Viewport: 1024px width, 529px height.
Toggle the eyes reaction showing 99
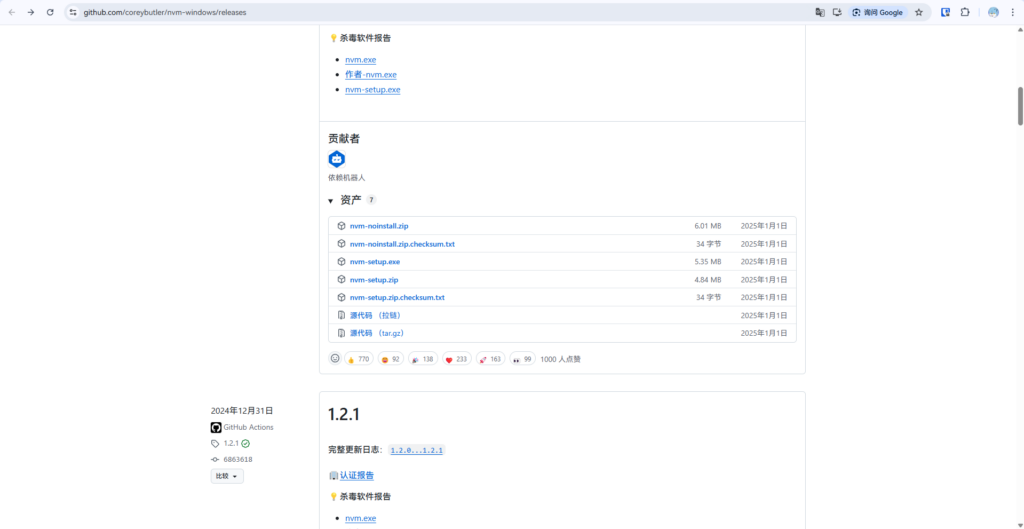[522, 359]
